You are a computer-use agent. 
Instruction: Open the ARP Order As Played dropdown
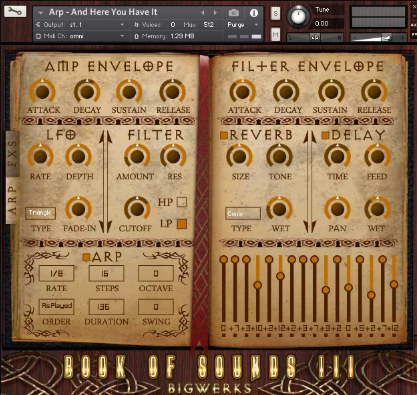(56, 306)
